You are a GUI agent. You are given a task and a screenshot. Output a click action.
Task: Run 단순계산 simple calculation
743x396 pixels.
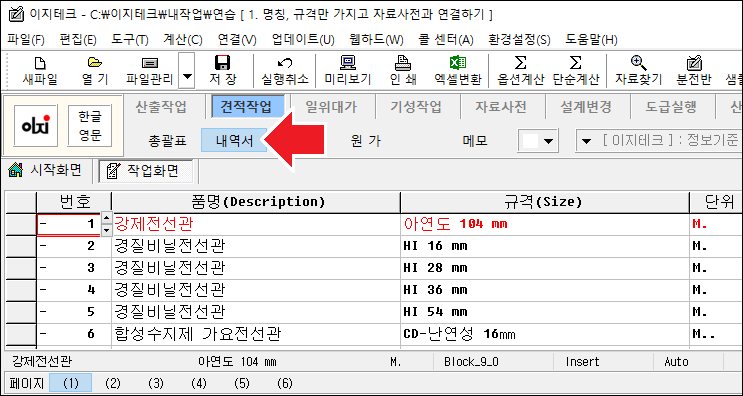(x=575, y=71)
